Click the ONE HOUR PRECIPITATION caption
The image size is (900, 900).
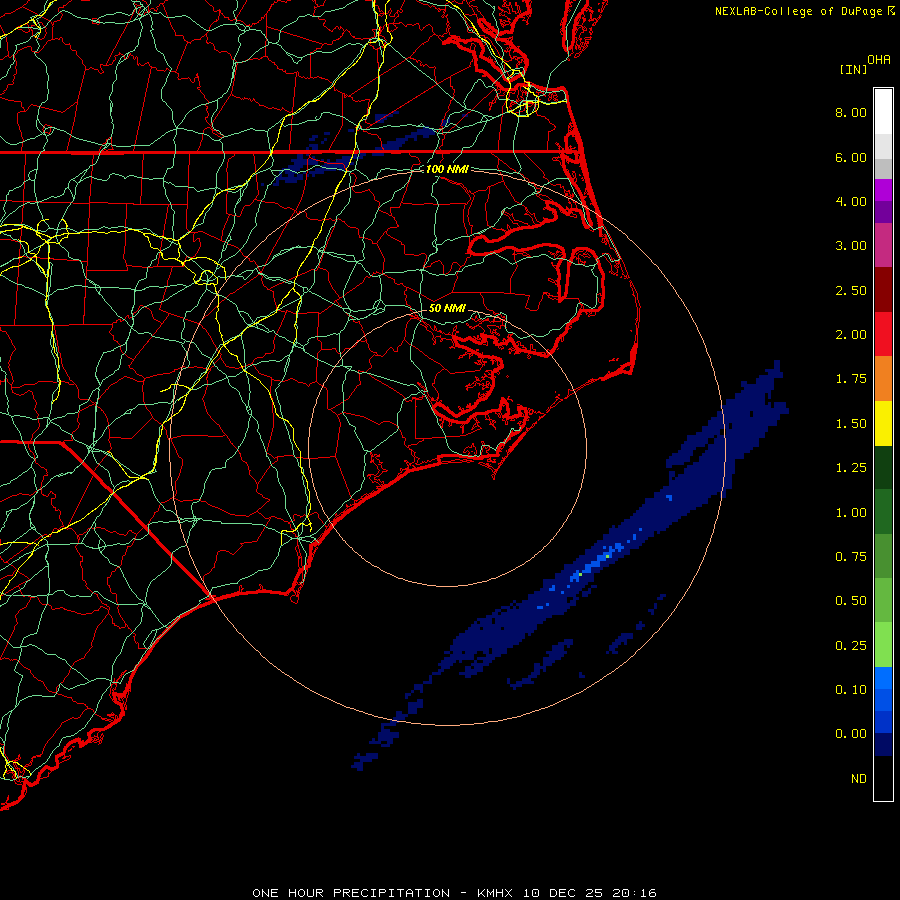click(351, 893)
